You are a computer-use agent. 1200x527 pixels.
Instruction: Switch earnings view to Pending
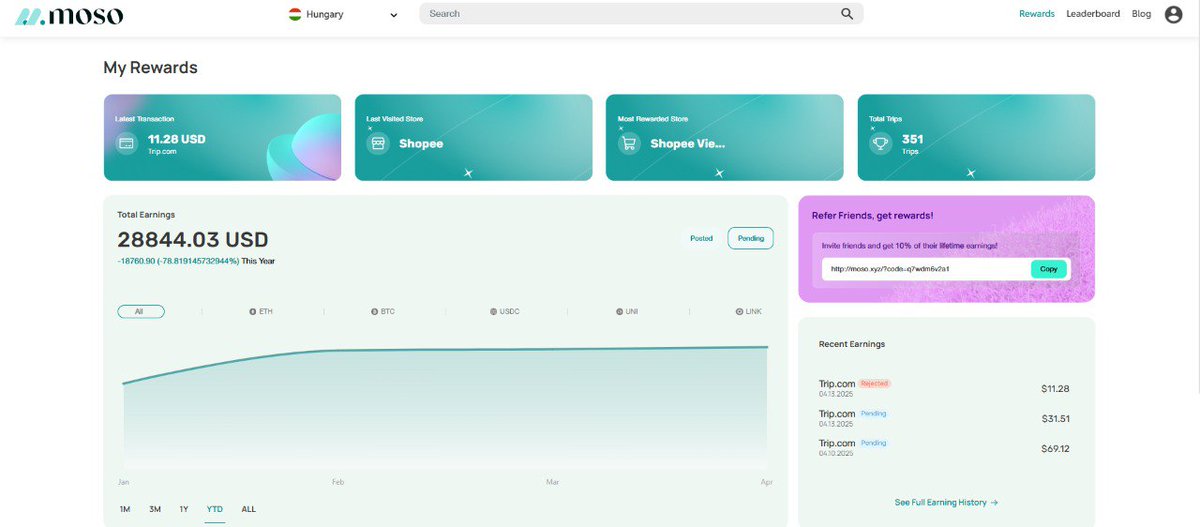point(750,238)
